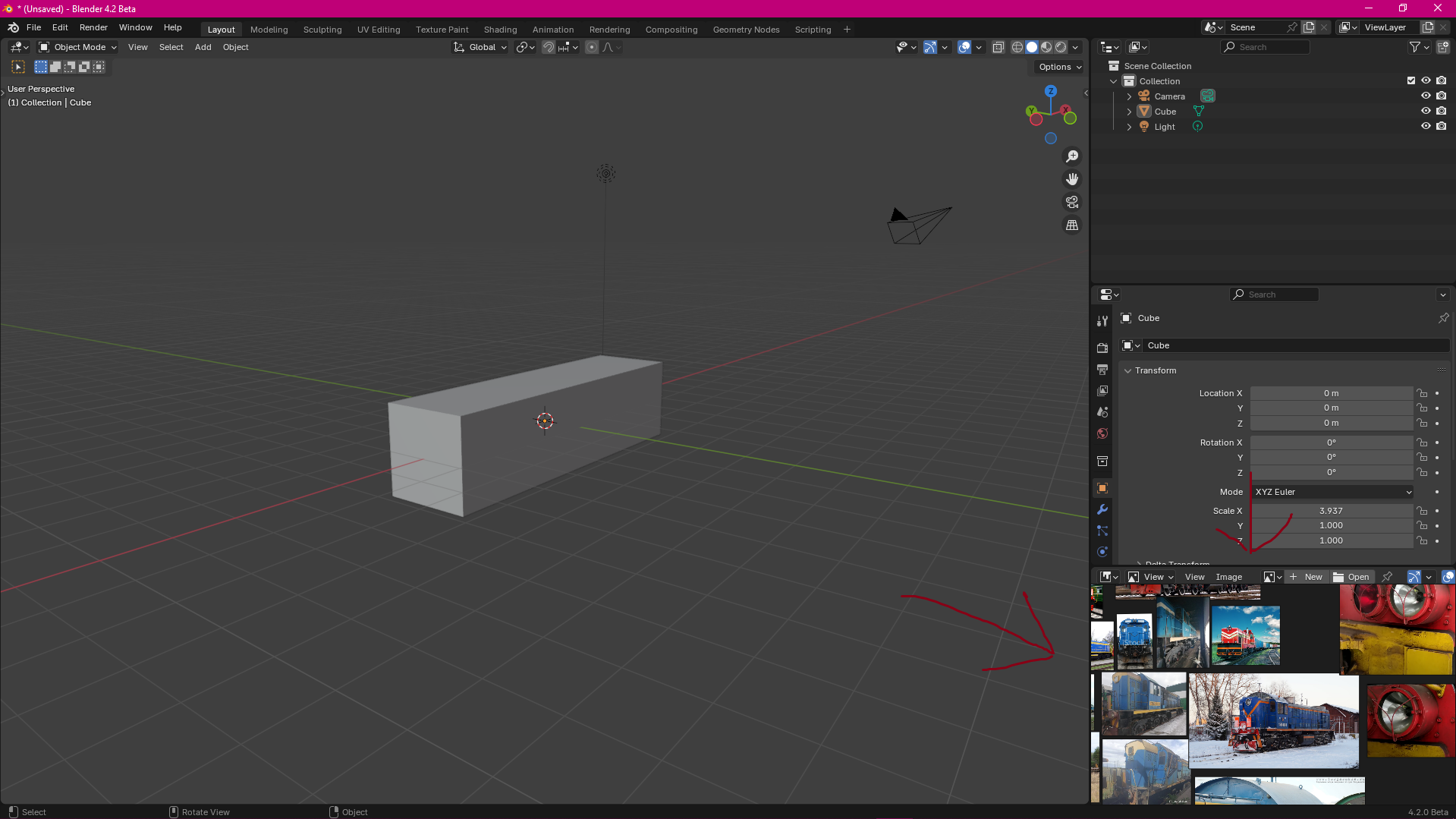Viewport: 1456px width, 819px height.
Task: Switch to the Shading workspace tab
Action: (x=500, y=30)
